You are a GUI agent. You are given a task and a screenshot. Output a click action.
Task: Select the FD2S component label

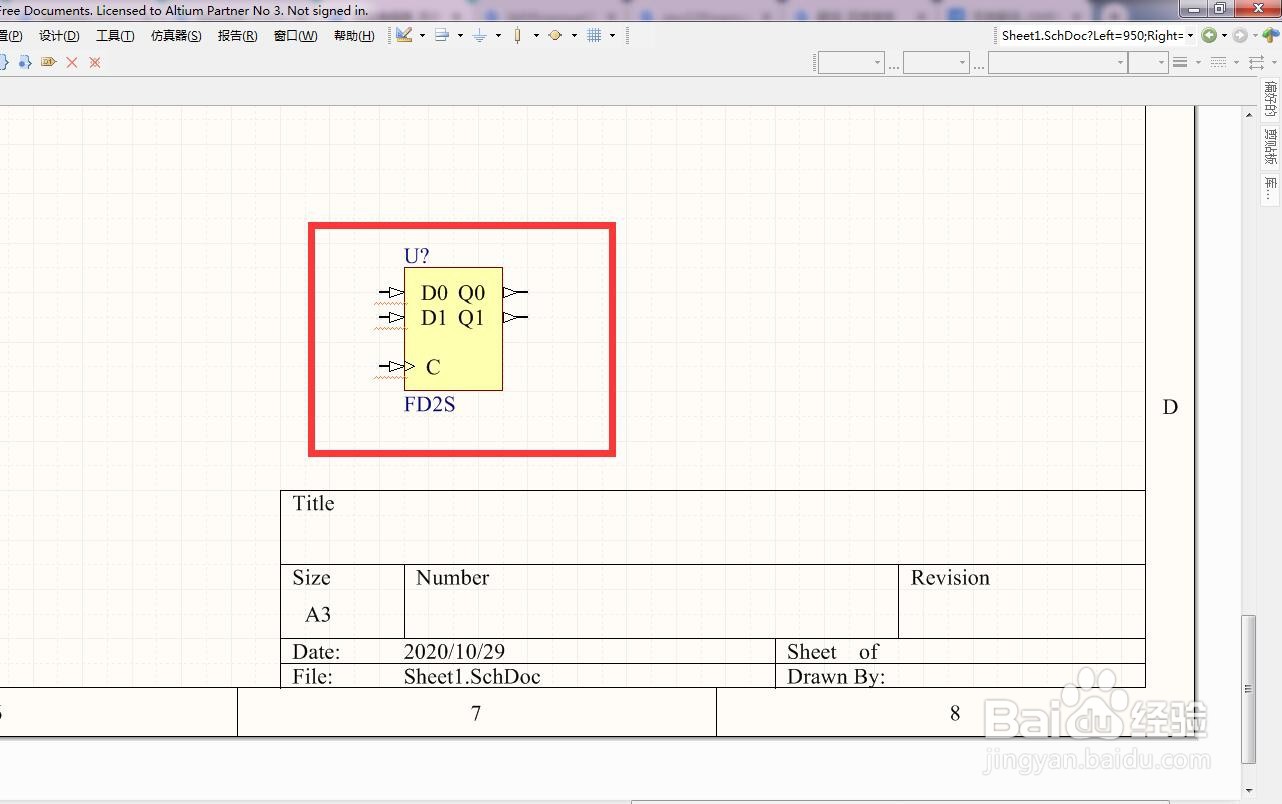430,405
